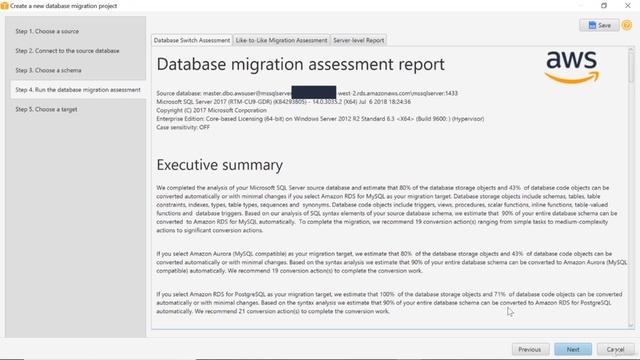Click the AWS logo in the report
This screenshot has height=360, width=640.
(572, 67)
